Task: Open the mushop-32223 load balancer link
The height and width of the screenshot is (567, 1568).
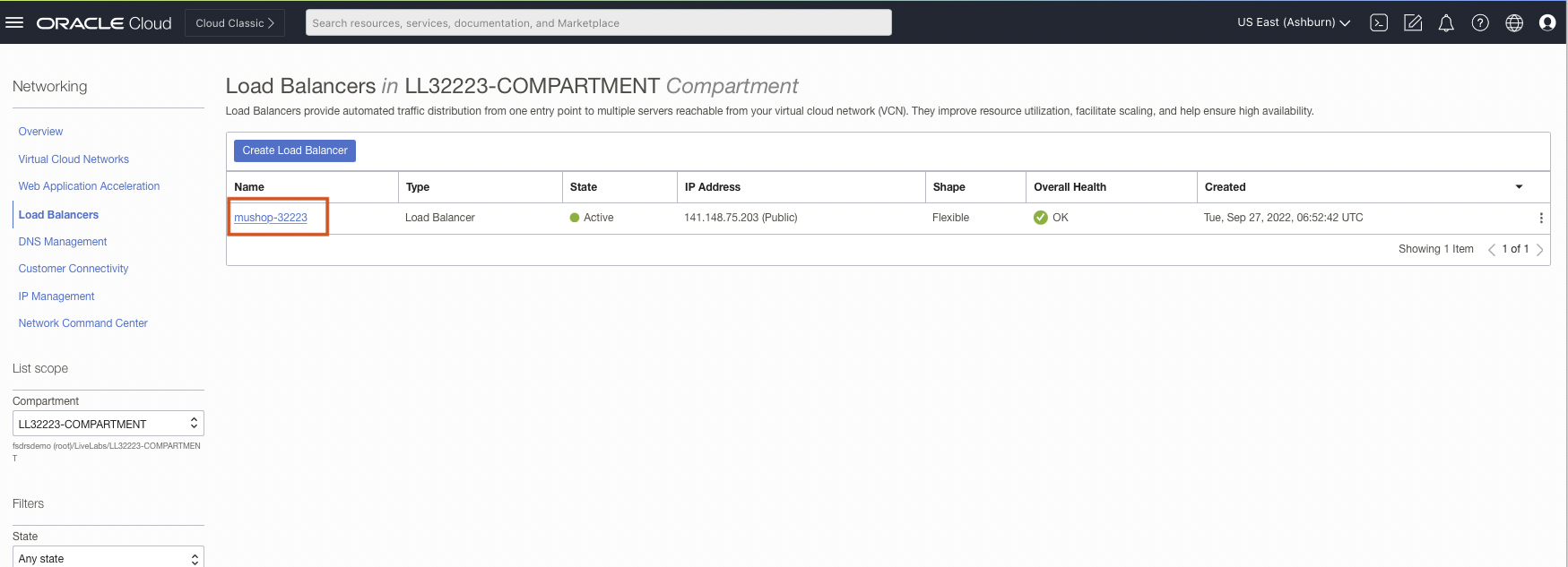Action: click(271, 218)
